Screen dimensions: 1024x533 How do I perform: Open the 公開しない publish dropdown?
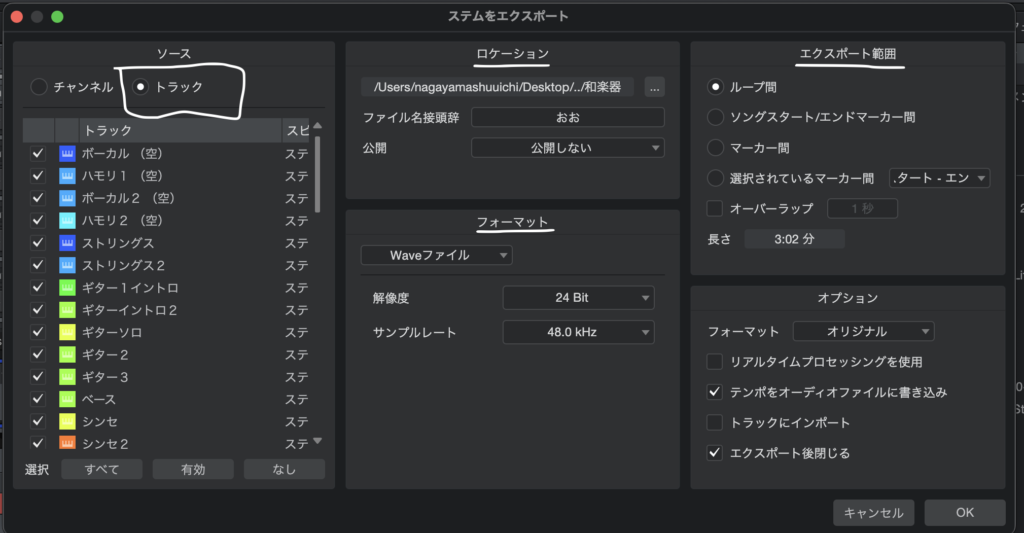pos(567,148)
